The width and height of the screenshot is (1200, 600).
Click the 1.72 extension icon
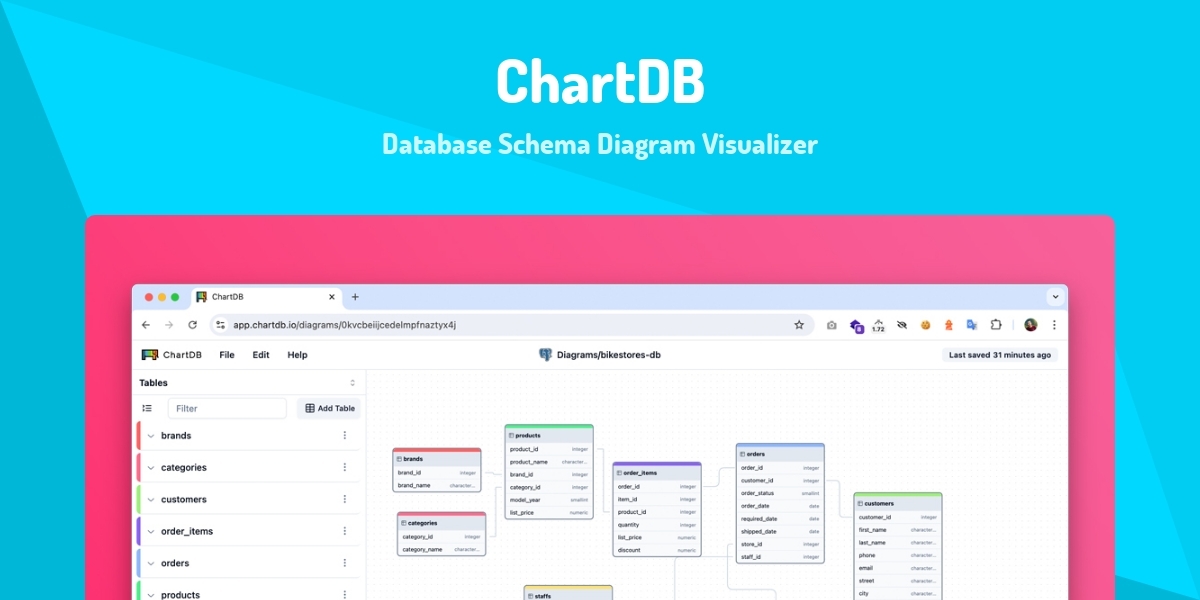(878, 325)
